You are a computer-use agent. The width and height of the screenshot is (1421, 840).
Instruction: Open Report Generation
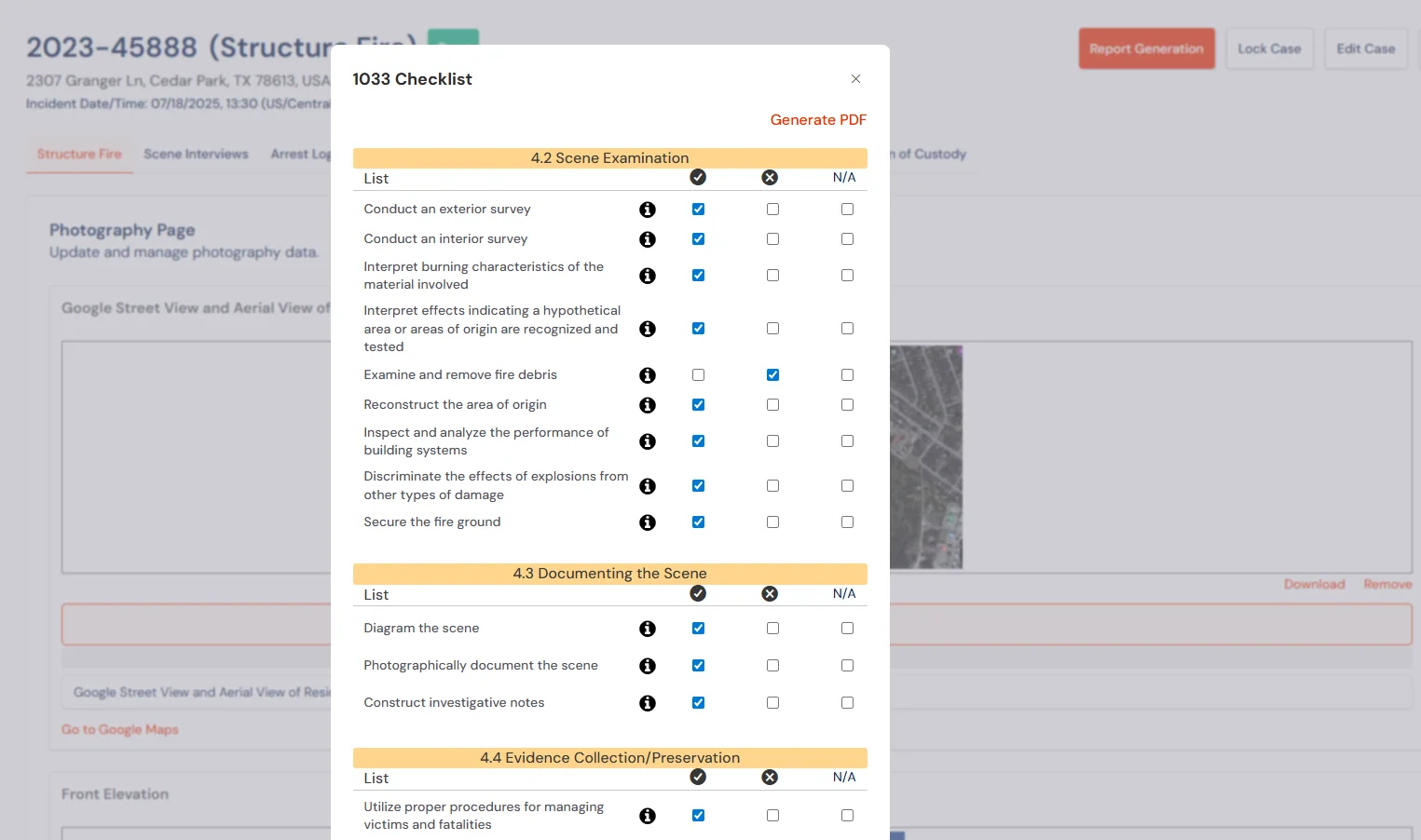click(1146, 48)
